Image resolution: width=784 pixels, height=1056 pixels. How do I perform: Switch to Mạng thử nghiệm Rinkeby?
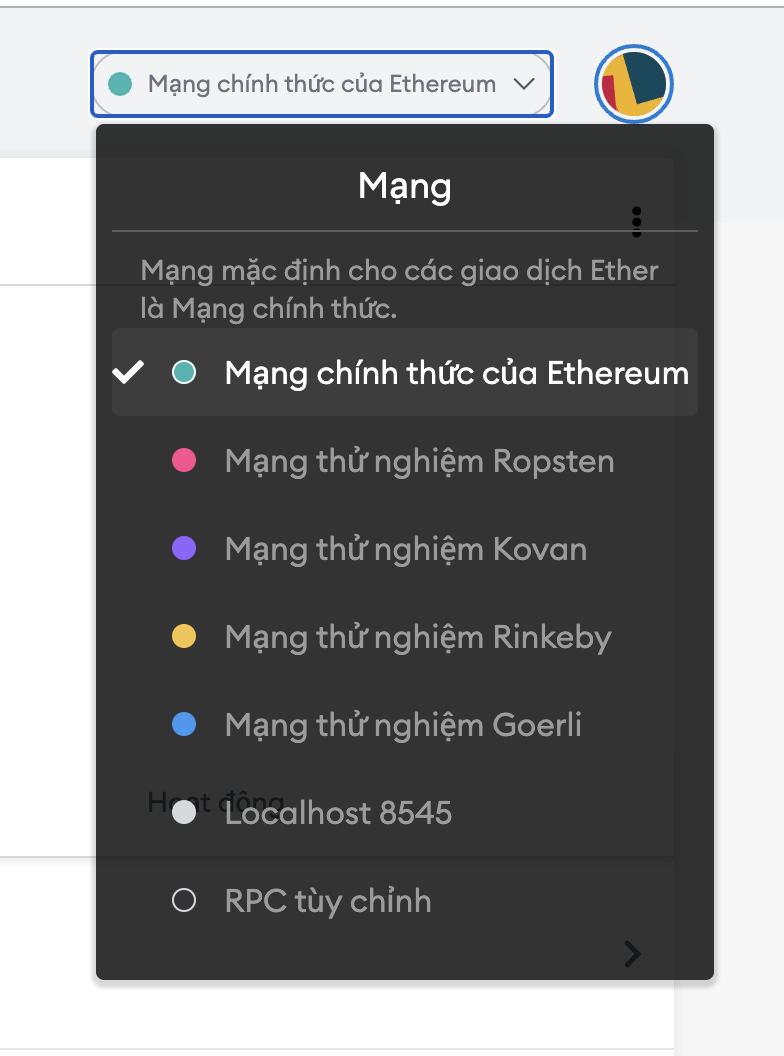click(x=418, y=637)
